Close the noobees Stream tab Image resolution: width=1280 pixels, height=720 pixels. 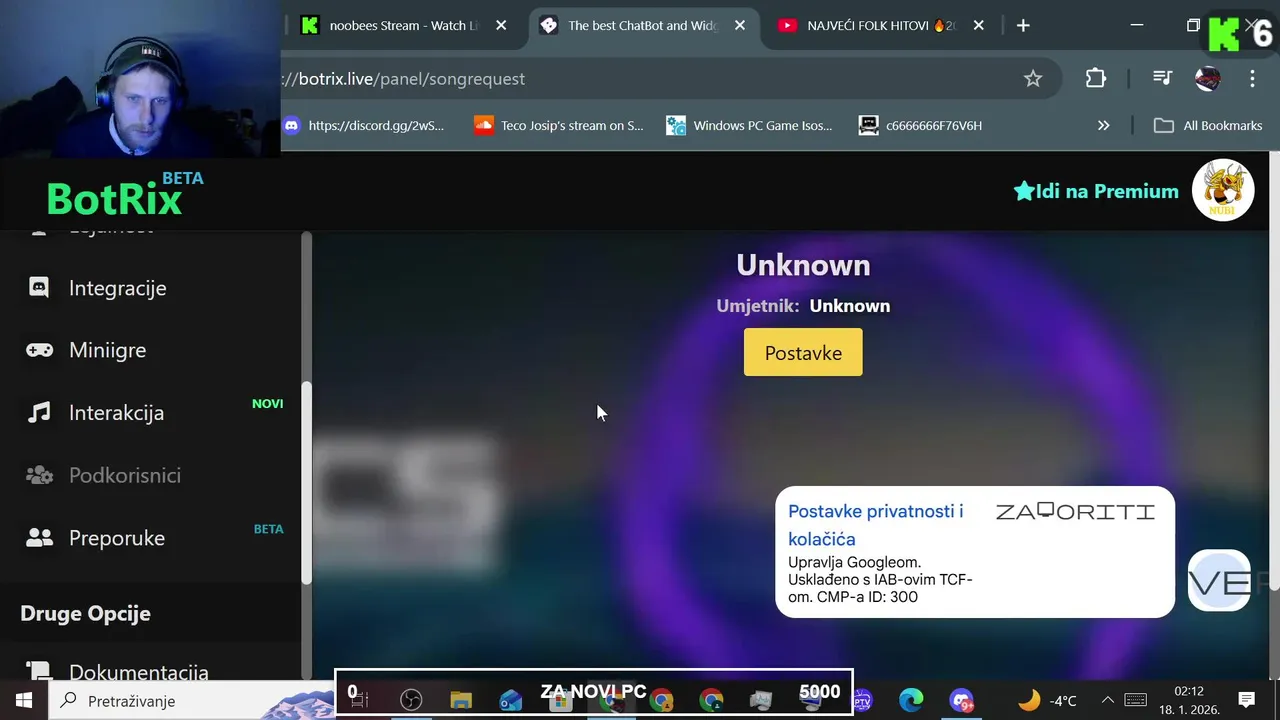click(x=501, y=26)
